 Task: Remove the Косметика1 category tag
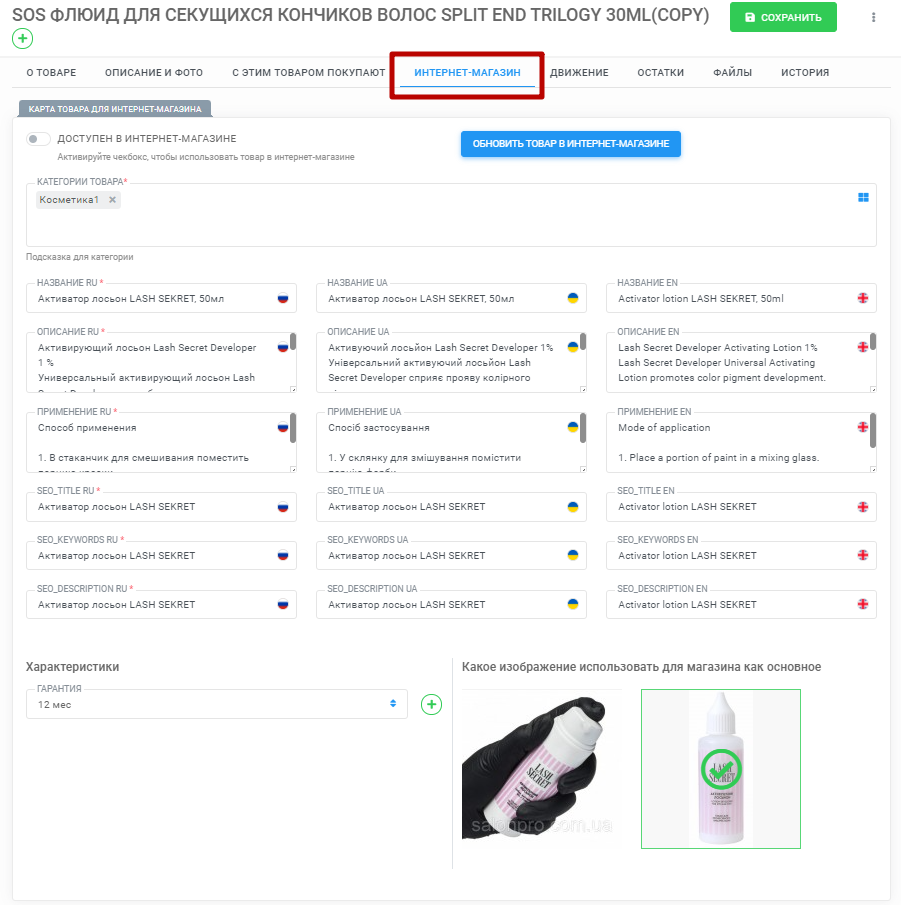point(113,200)
